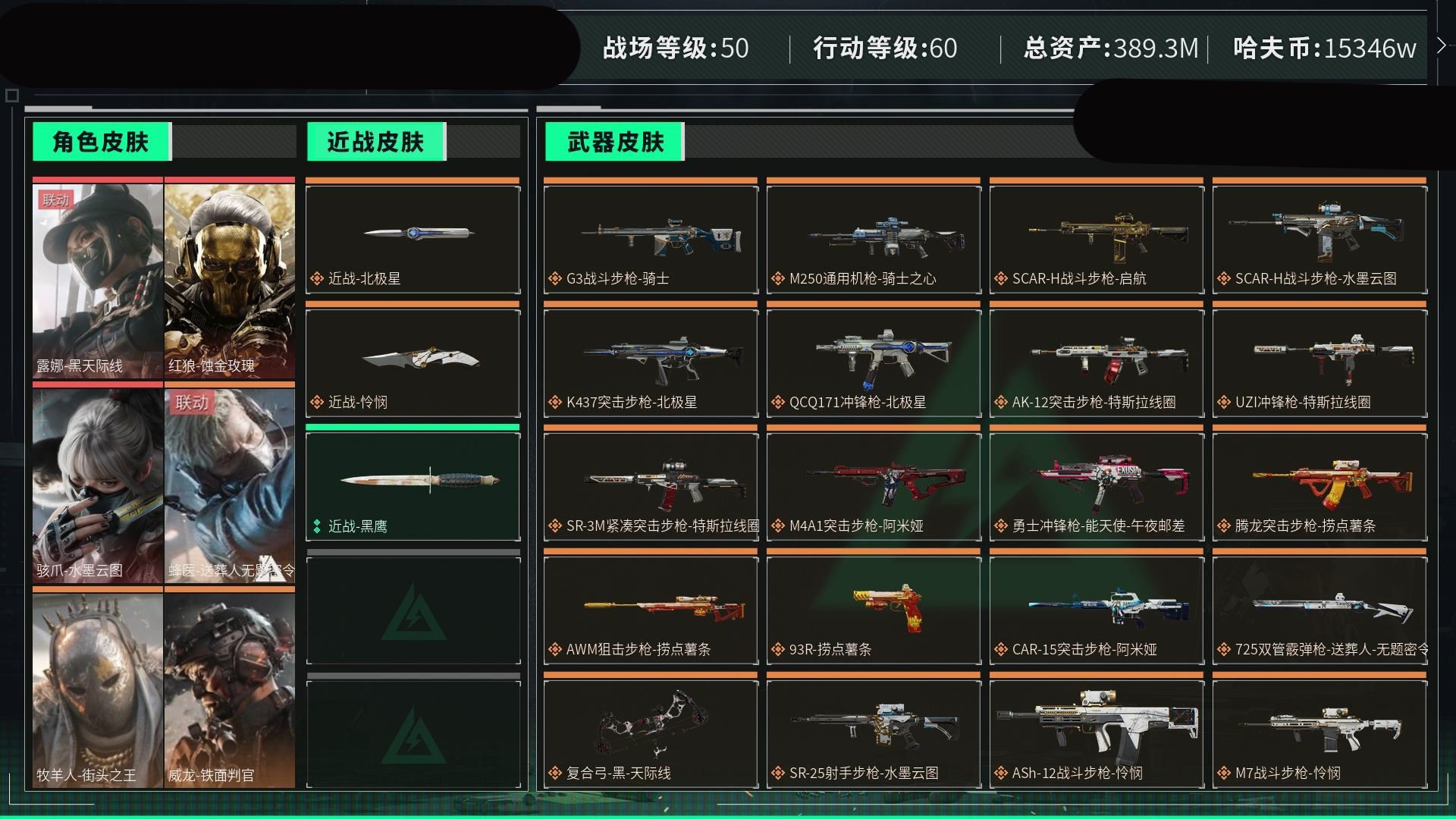The height and width of the screenshot is (819, 1456).
Task: Expand the right arrow after 哈夫币
Action: pyautogui.click(x=1442, y=45)
